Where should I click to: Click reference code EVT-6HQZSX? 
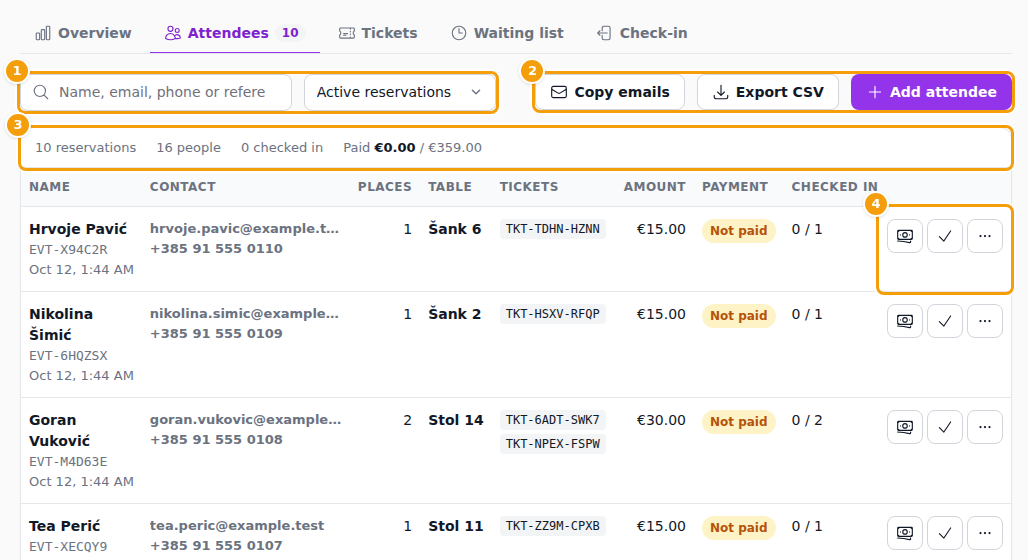point(68,356)
